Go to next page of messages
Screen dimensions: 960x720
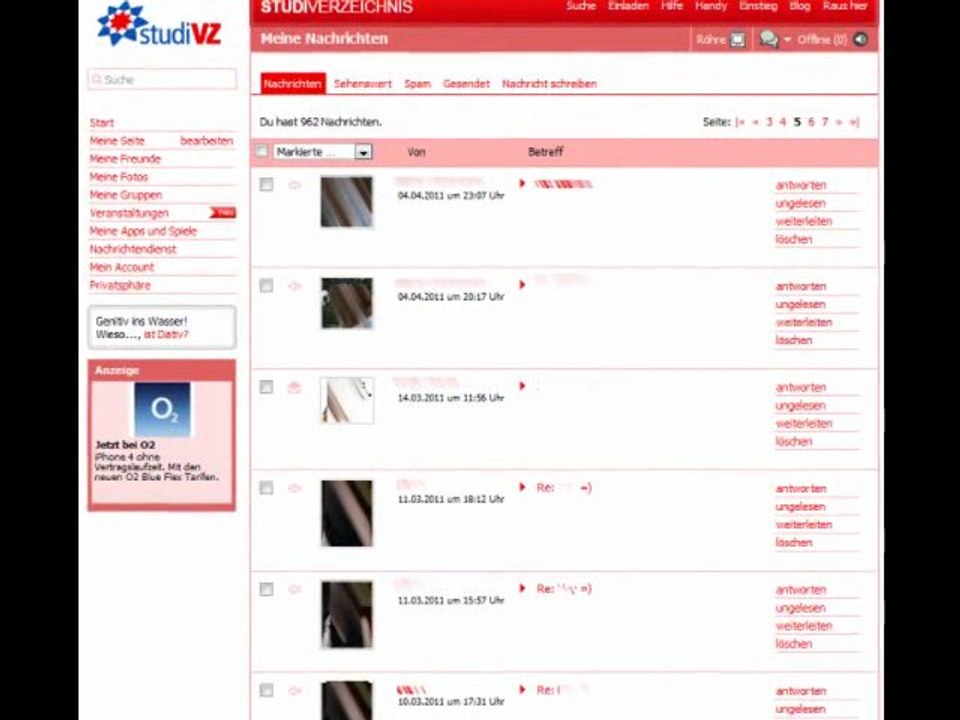(x=839, y=122)
